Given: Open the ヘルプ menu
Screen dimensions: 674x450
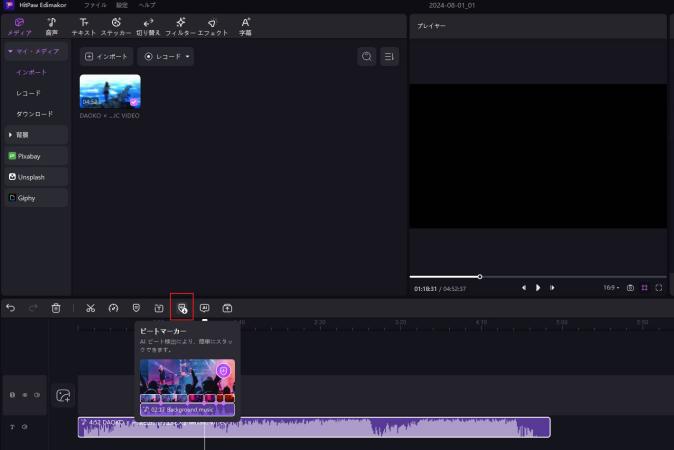Looking at the screenshot, I should click(x=147, y=5).
